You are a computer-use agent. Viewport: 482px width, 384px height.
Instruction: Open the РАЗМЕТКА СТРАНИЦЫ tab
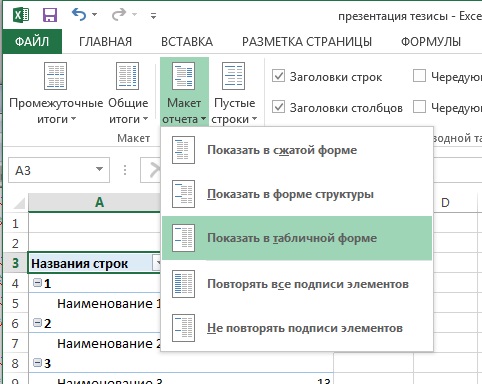[307, 42]
